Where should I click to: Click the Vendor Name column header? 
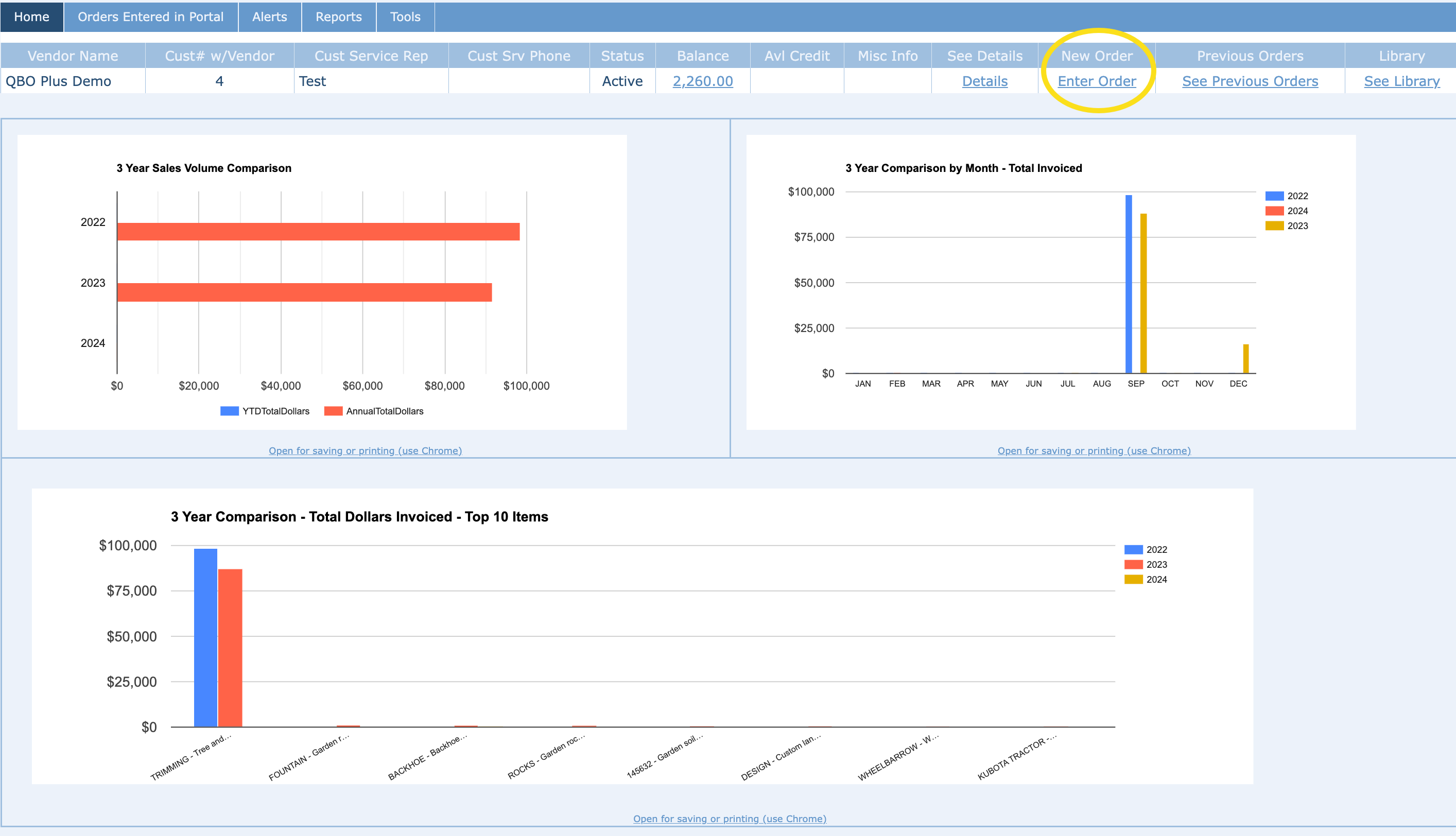click(73, 56)
